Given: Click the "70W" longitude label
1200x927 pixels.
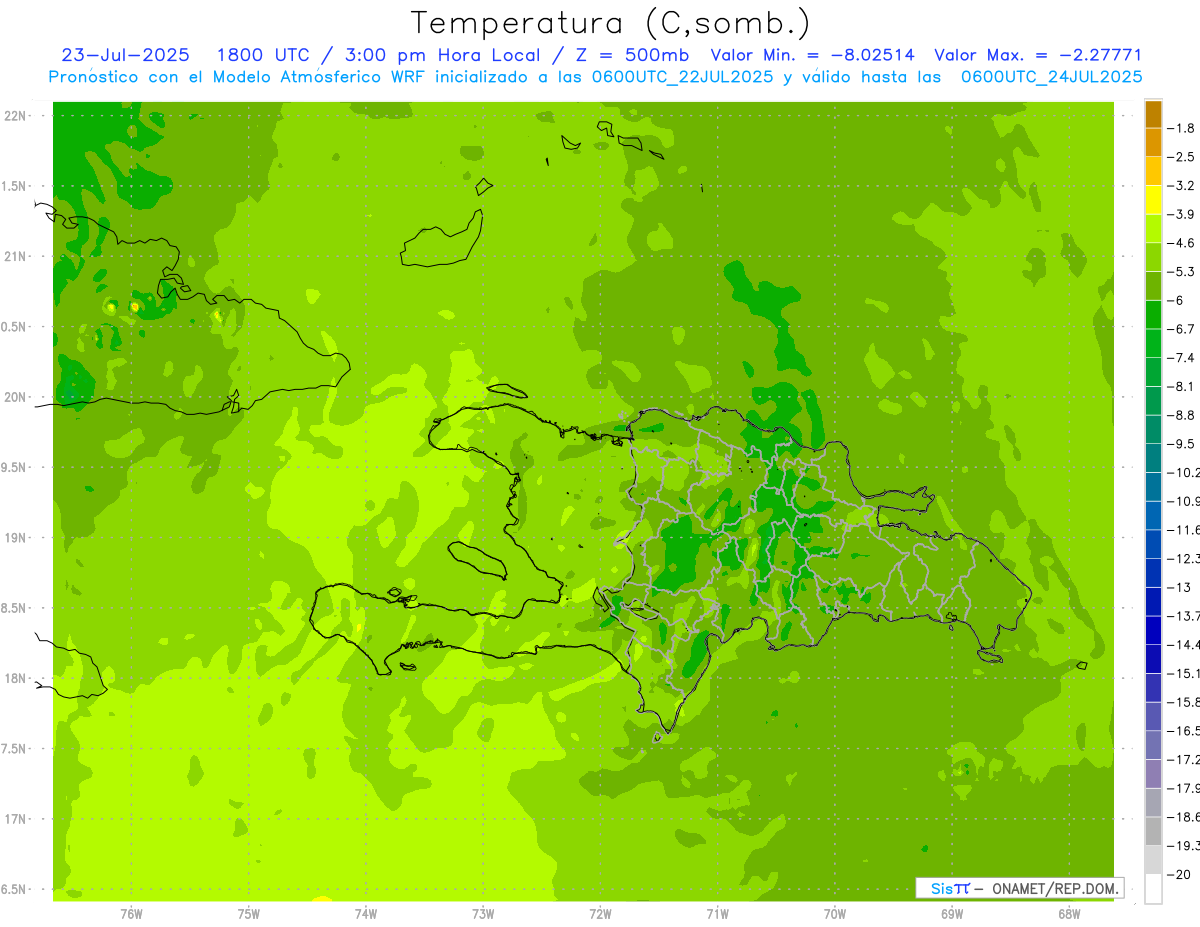Looking at the screenshot, I should 835,914.
